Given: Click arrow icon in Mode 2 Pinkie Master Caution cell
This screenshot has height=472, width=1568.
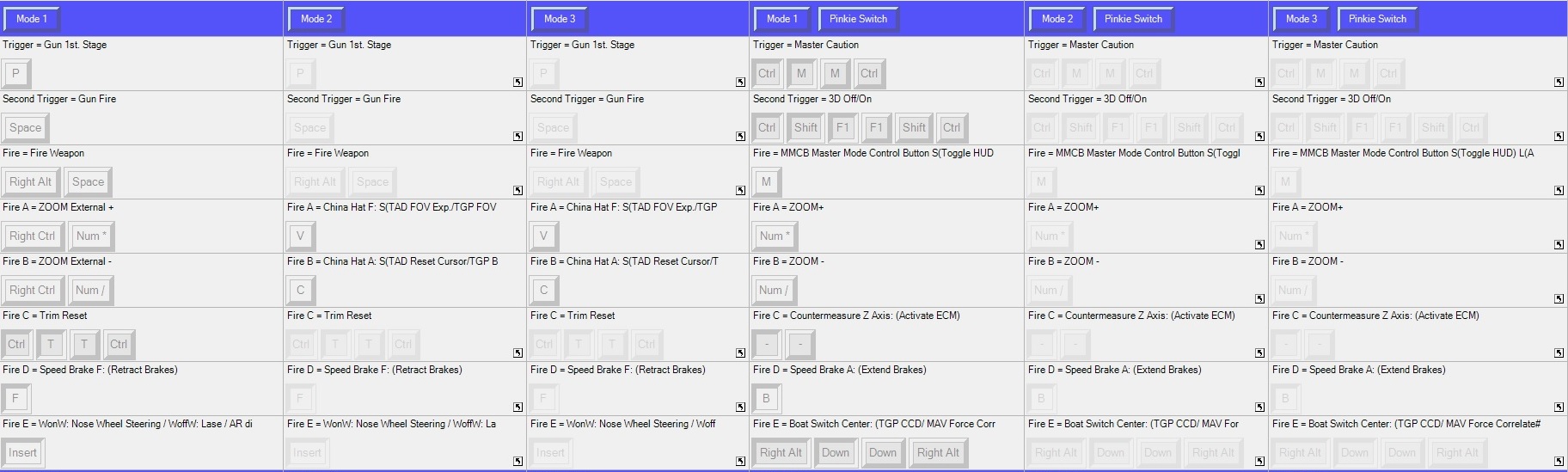Looking at the screenshot, I should [x=1259, y=83].
